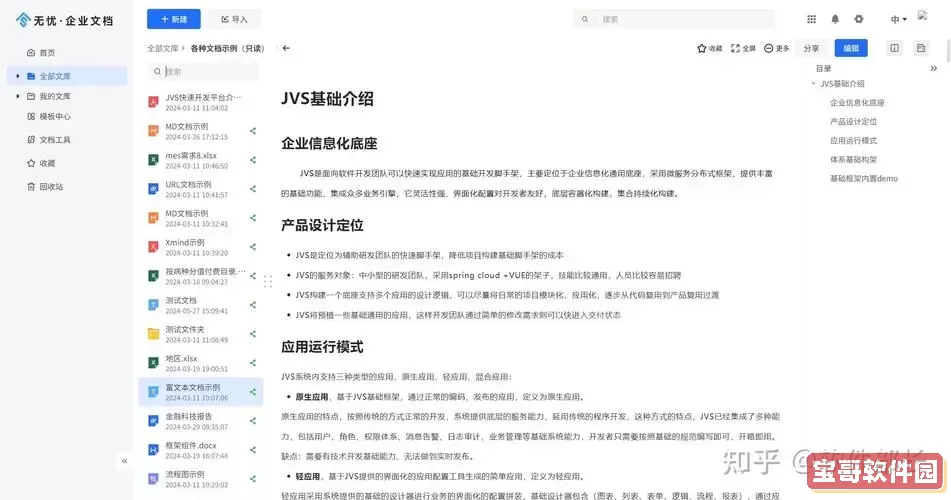951x500 pixels.
Task: Click the 导入 import button
Action: pos(234,19)
